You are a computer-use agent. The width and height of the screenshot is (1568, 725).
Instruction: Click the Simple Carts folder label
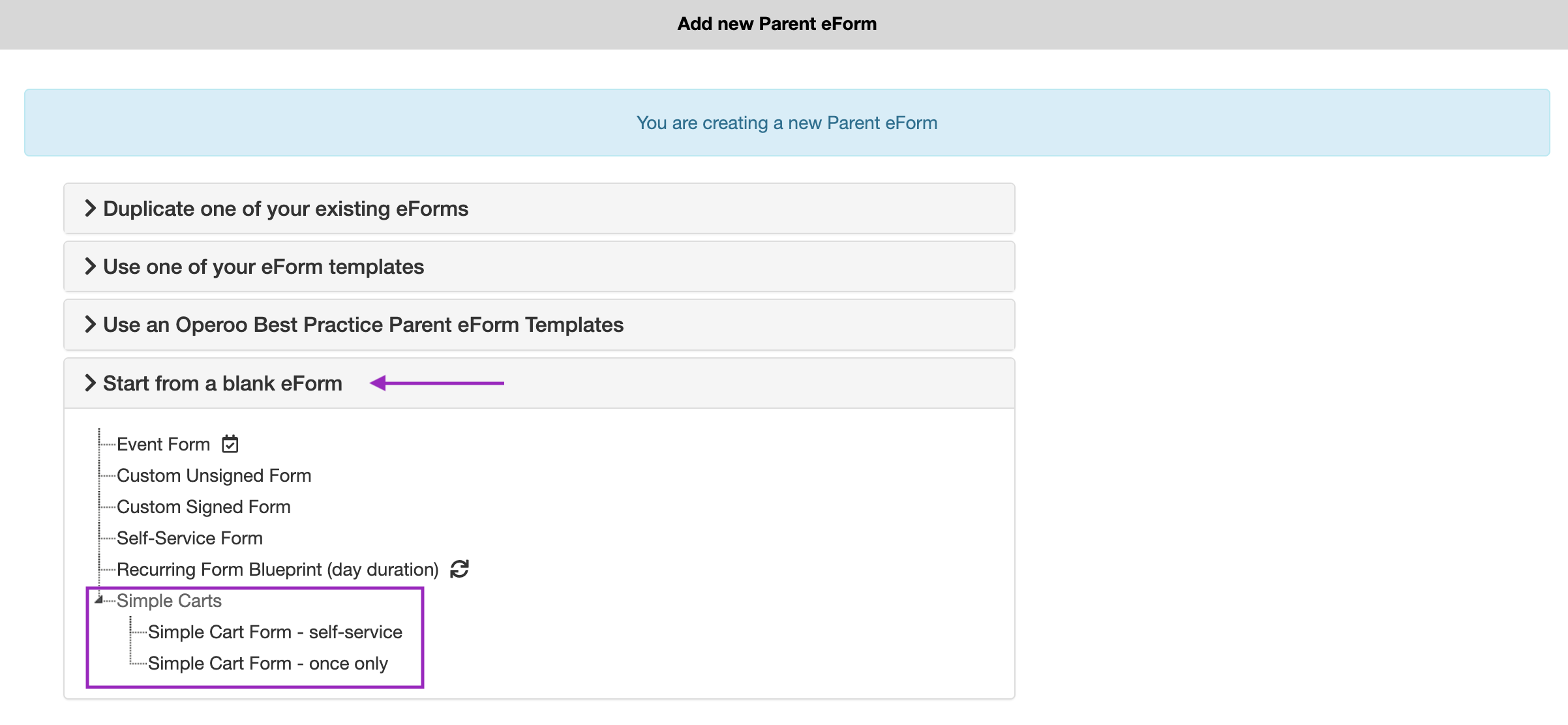click(x=169, y=600)
